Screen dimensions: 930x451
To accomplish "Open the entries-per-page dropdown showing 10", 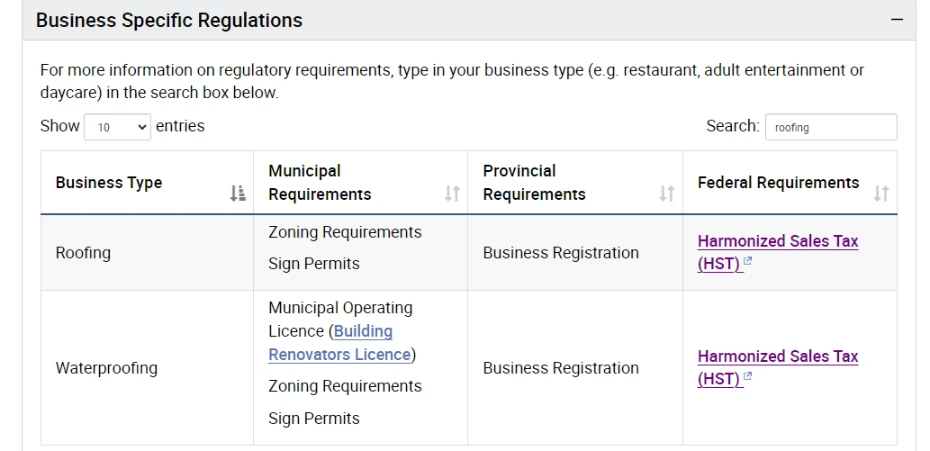I will click(117, 127).
